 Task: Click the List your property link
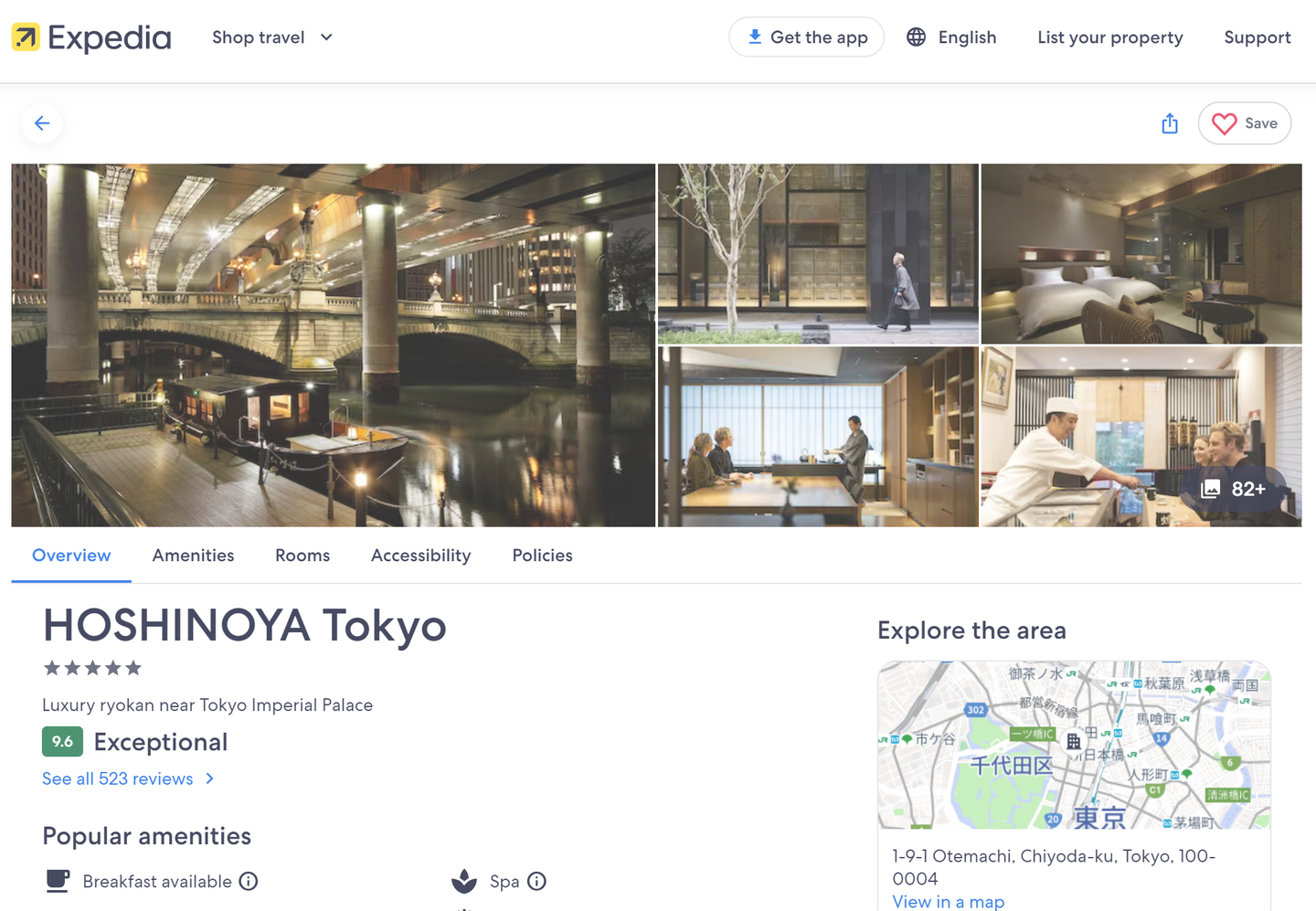coord(1109,37)
